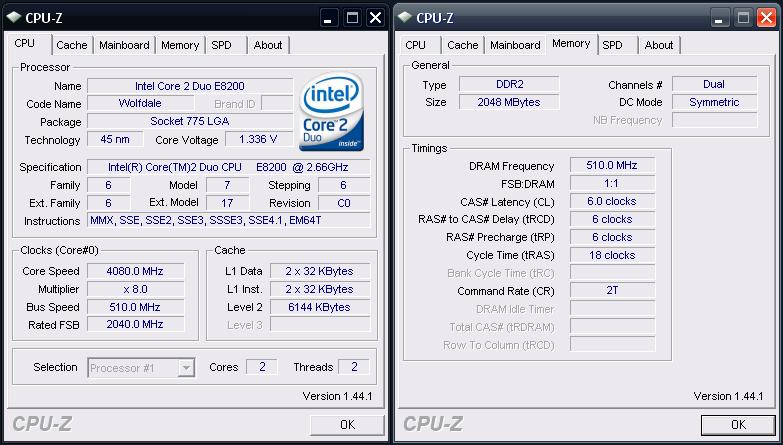Click the Cycle Time value 18 clocks
Image resolution: width=783 pixels, height=445 pixels.
pos(612,255)
